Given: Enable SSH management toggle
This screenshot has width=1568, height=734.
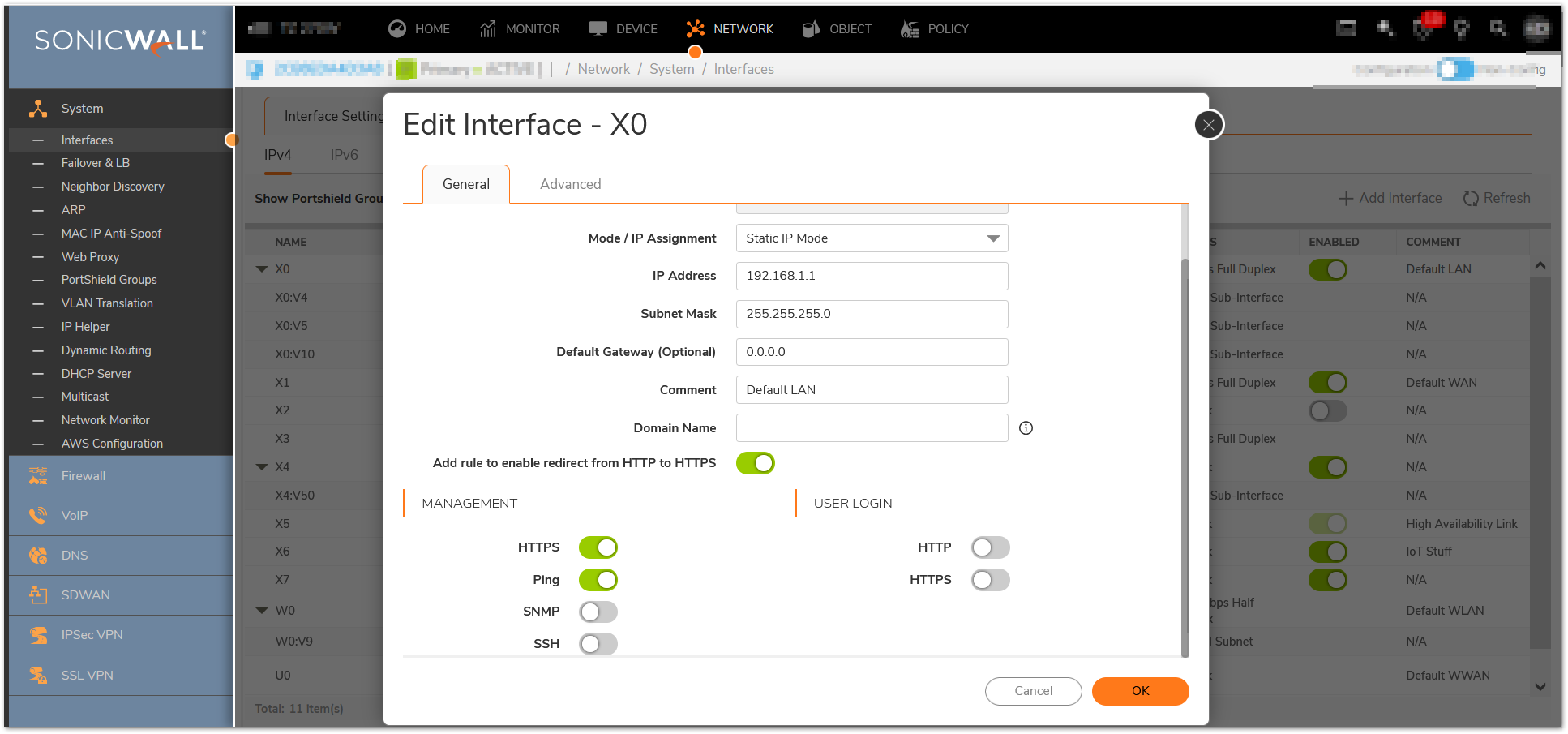Looking at the screenshot, I should coord(598,644).
